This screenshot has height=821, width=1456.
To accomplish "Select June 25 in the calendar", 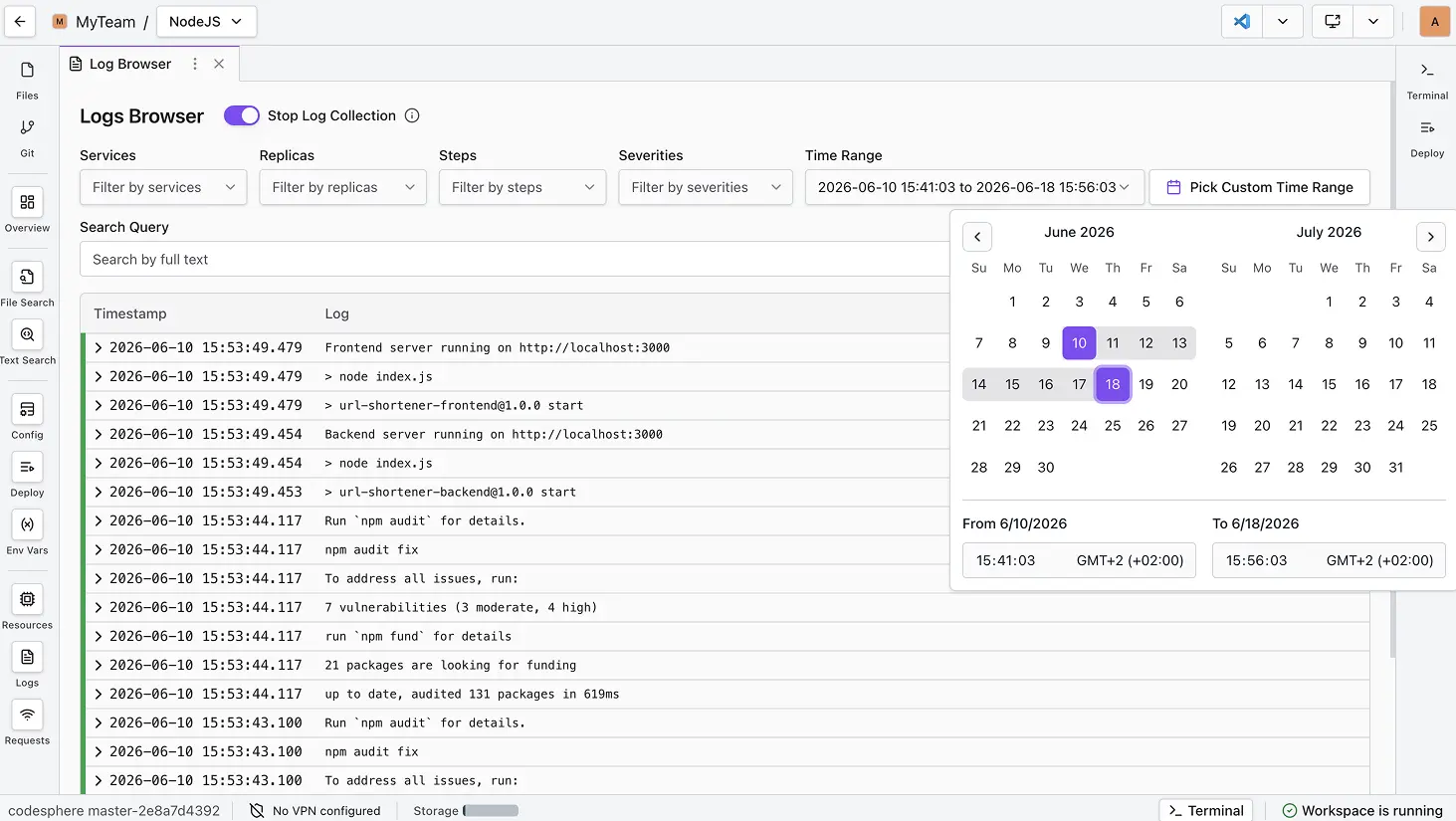I will tap(1113, 426).
